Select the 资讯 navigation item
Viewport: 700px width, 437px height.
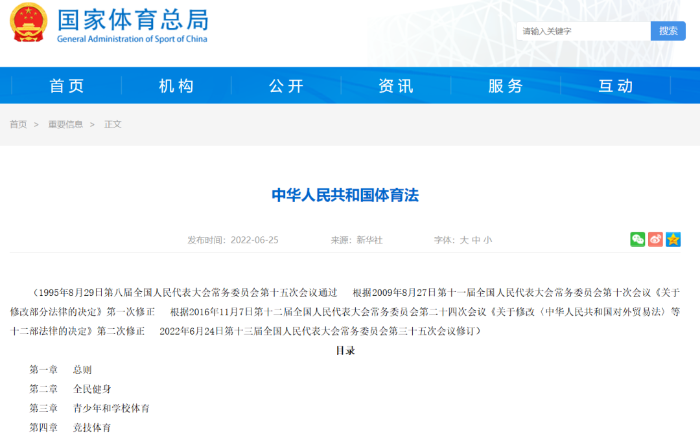(x=396, y=86)
